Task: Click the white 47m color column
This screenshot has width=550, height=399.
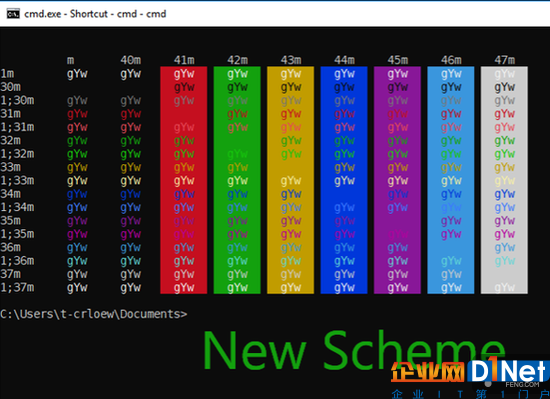Action: 504,180
